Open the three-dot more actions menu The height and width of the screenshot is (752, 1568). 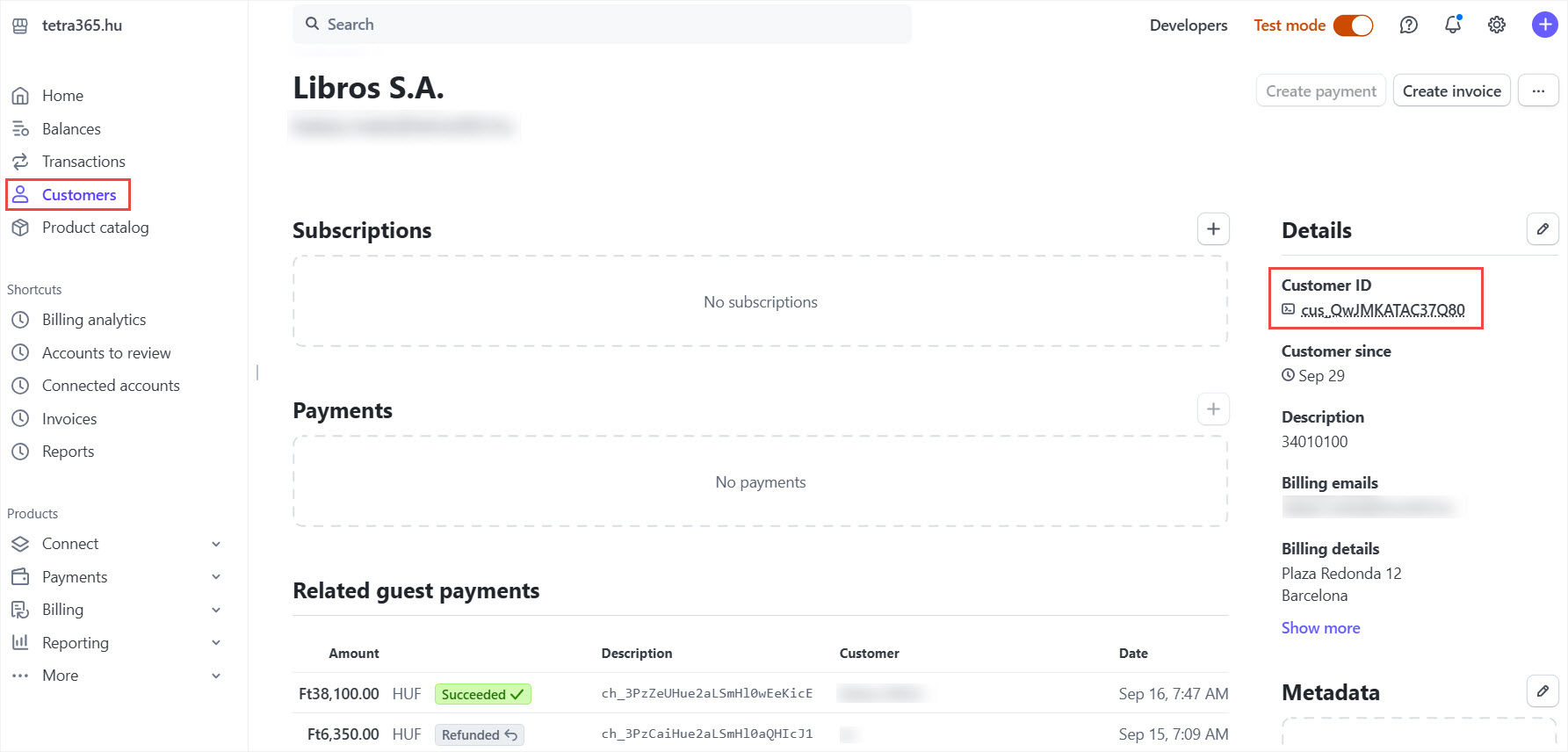pyautogui.click(x=1537, y=90)
